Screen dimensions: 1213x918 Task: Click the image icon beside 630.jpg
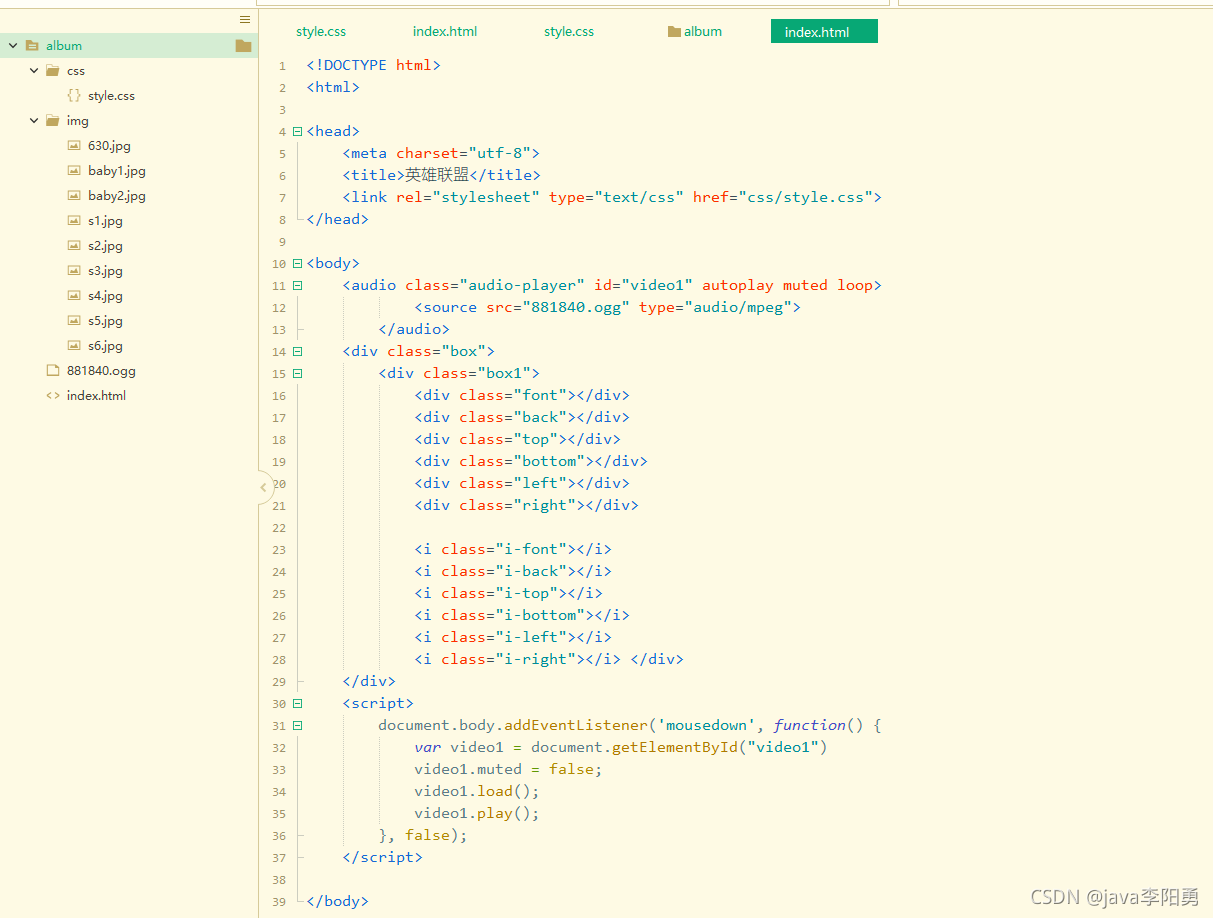click(74, 145)
